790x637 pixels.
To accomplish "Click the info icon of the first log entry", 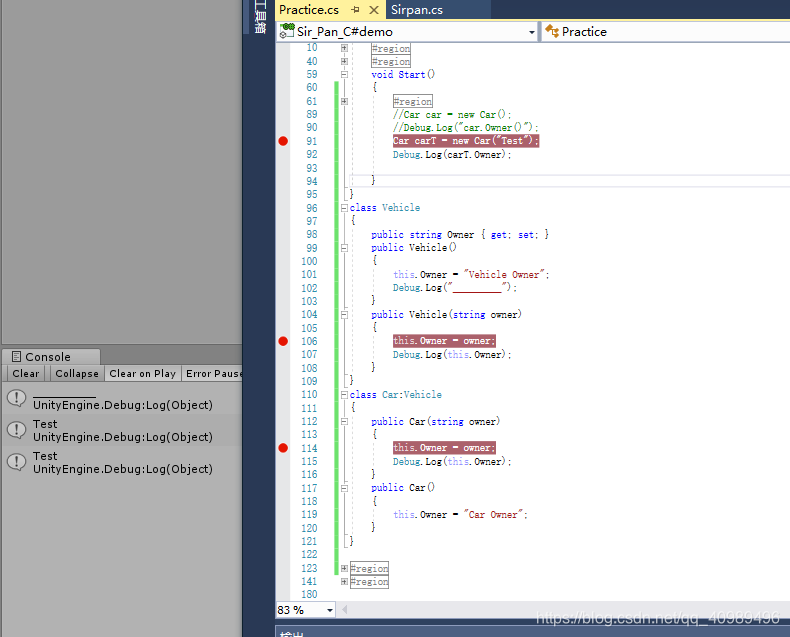I will click(x=17, y=398).
